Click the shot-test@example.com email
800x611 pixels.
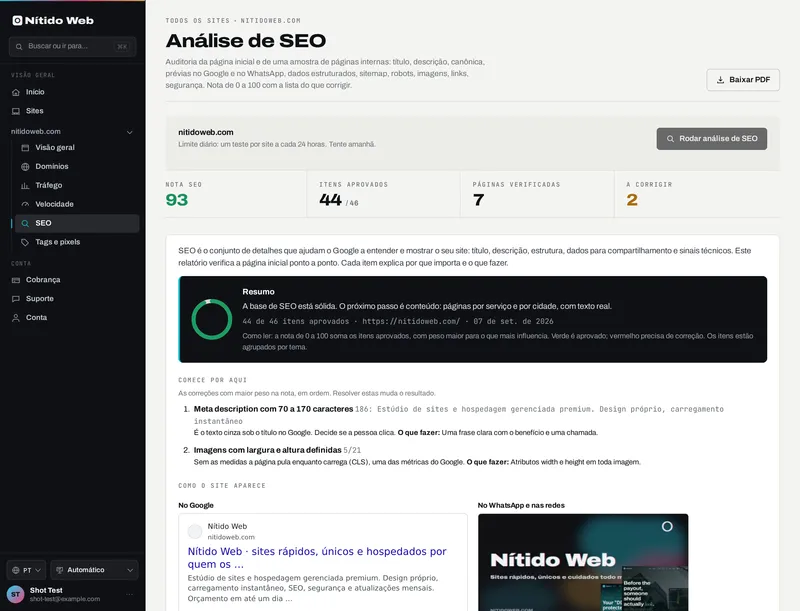pos(65,599)
